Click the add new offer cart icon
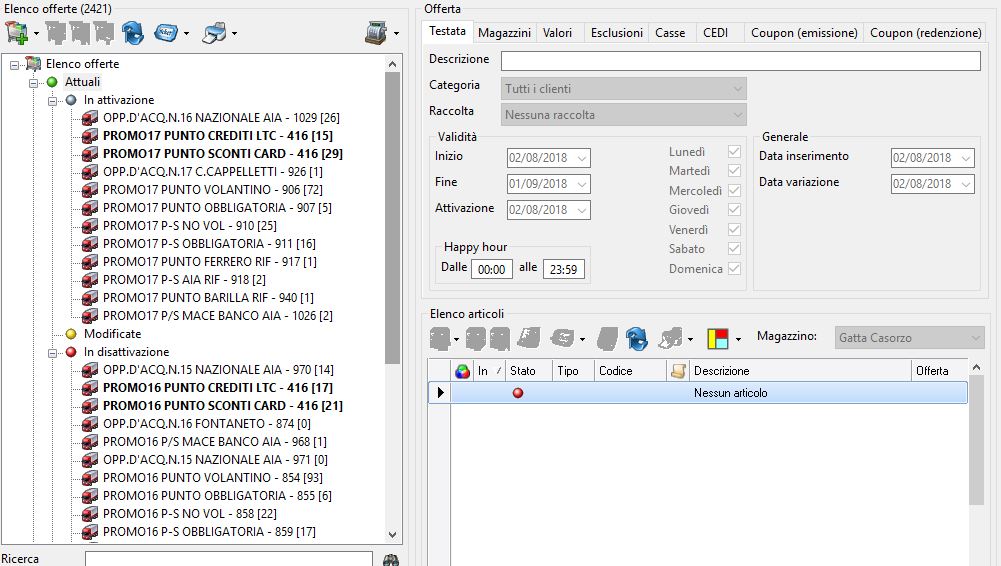Viewport: 1001px width, 566px height. point(15,32)
